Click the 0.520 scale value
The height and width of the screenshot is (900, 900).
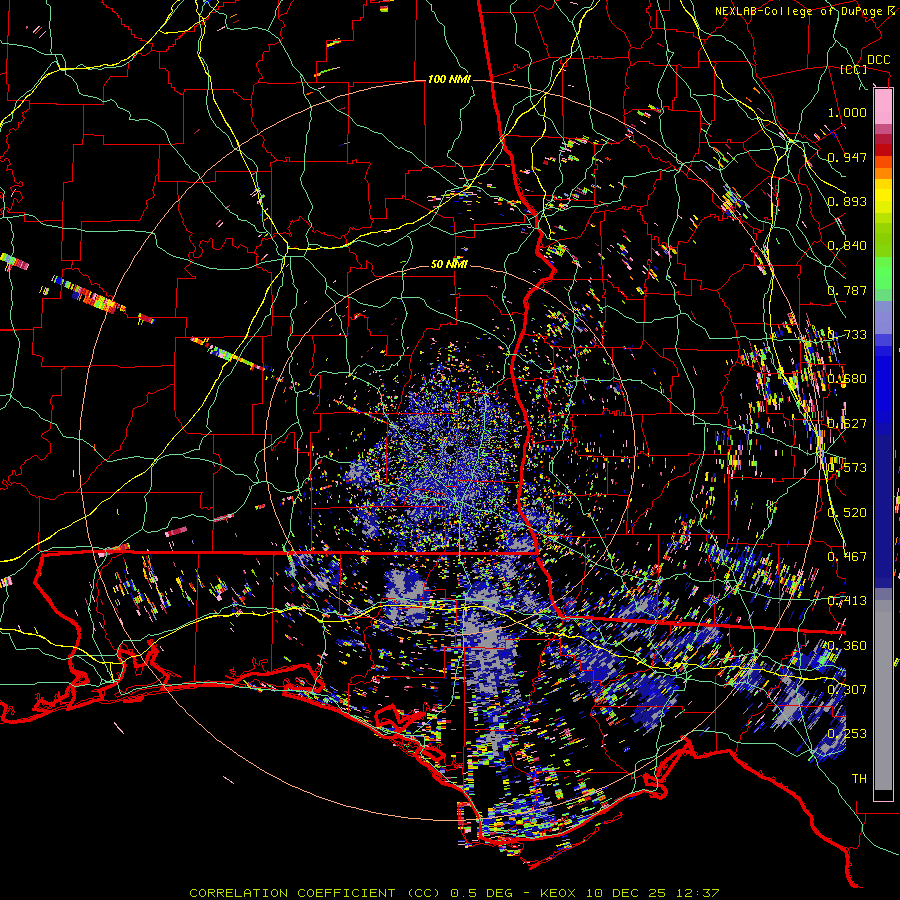point(847,512)
